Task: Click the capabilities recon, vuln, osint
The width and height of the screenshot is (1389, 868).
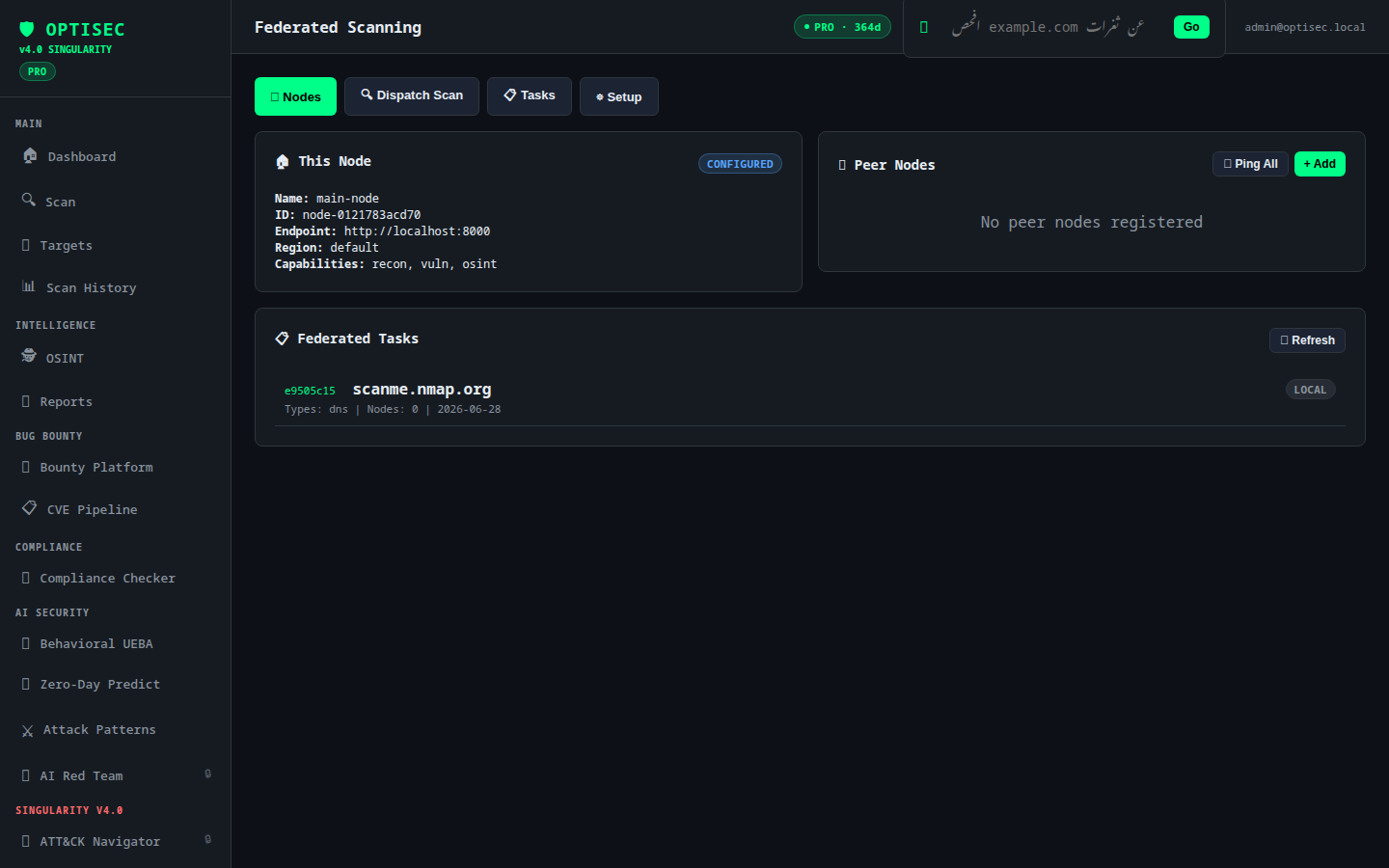Action: click(x=435, y=264)
